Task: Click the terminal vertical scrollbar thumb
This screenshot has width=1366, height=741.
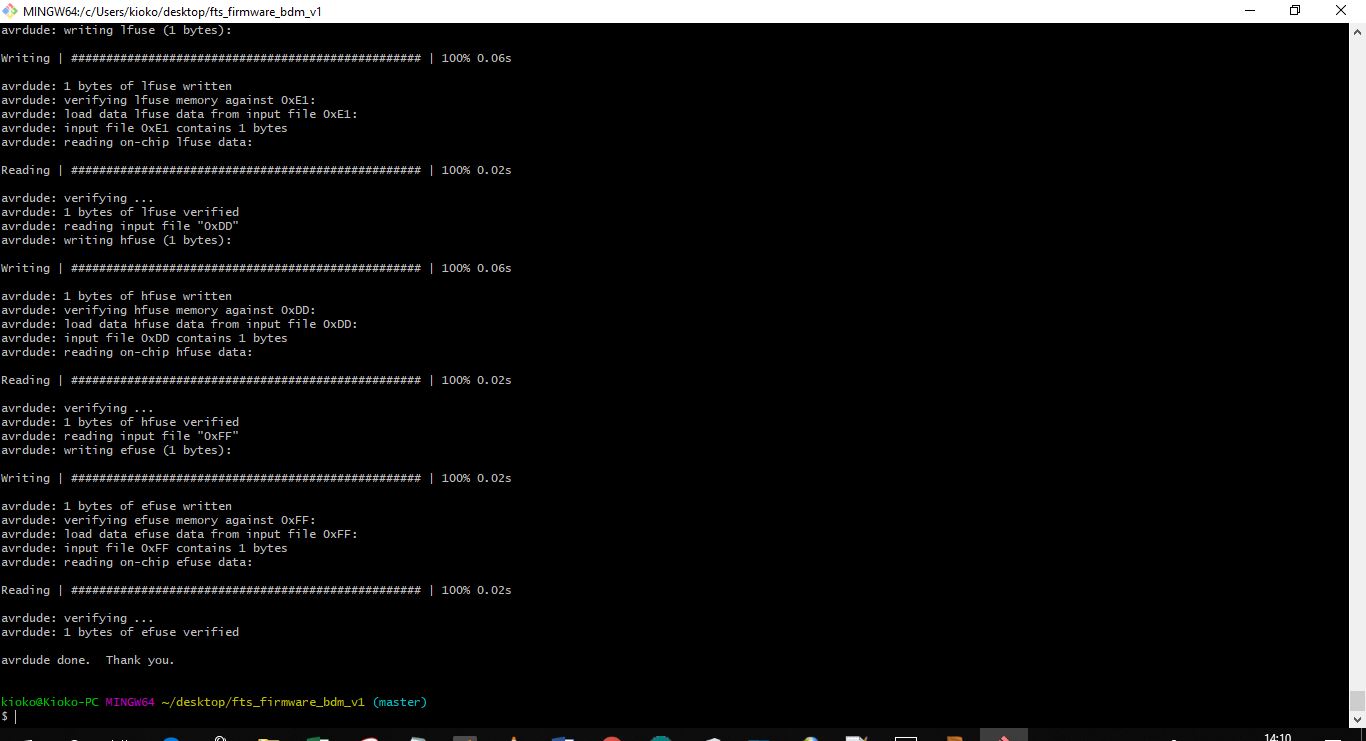Action: (x=1357, y=700)
